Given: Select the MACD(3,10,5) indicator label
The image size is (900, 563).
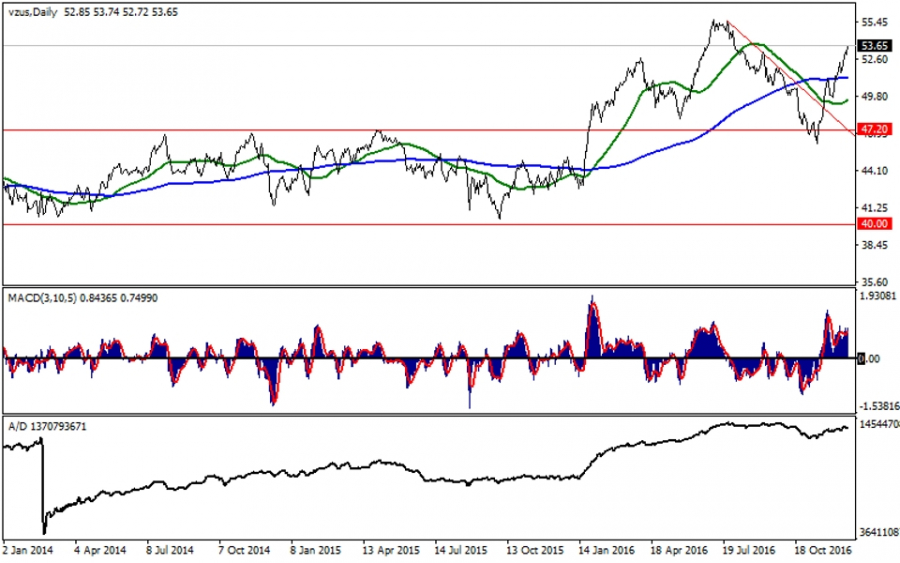Looking at the screenshot, I should tap(38, 298).
